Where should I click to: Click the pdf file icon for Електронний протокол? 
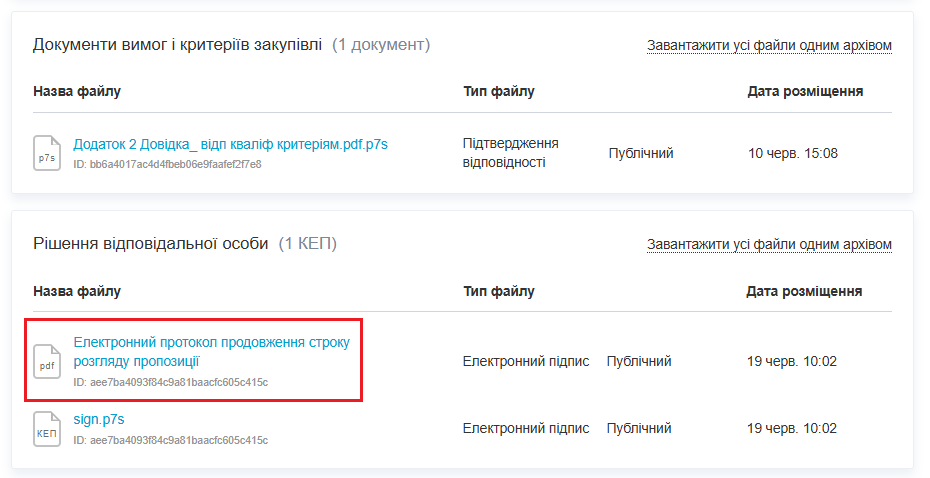click(47, 361)
